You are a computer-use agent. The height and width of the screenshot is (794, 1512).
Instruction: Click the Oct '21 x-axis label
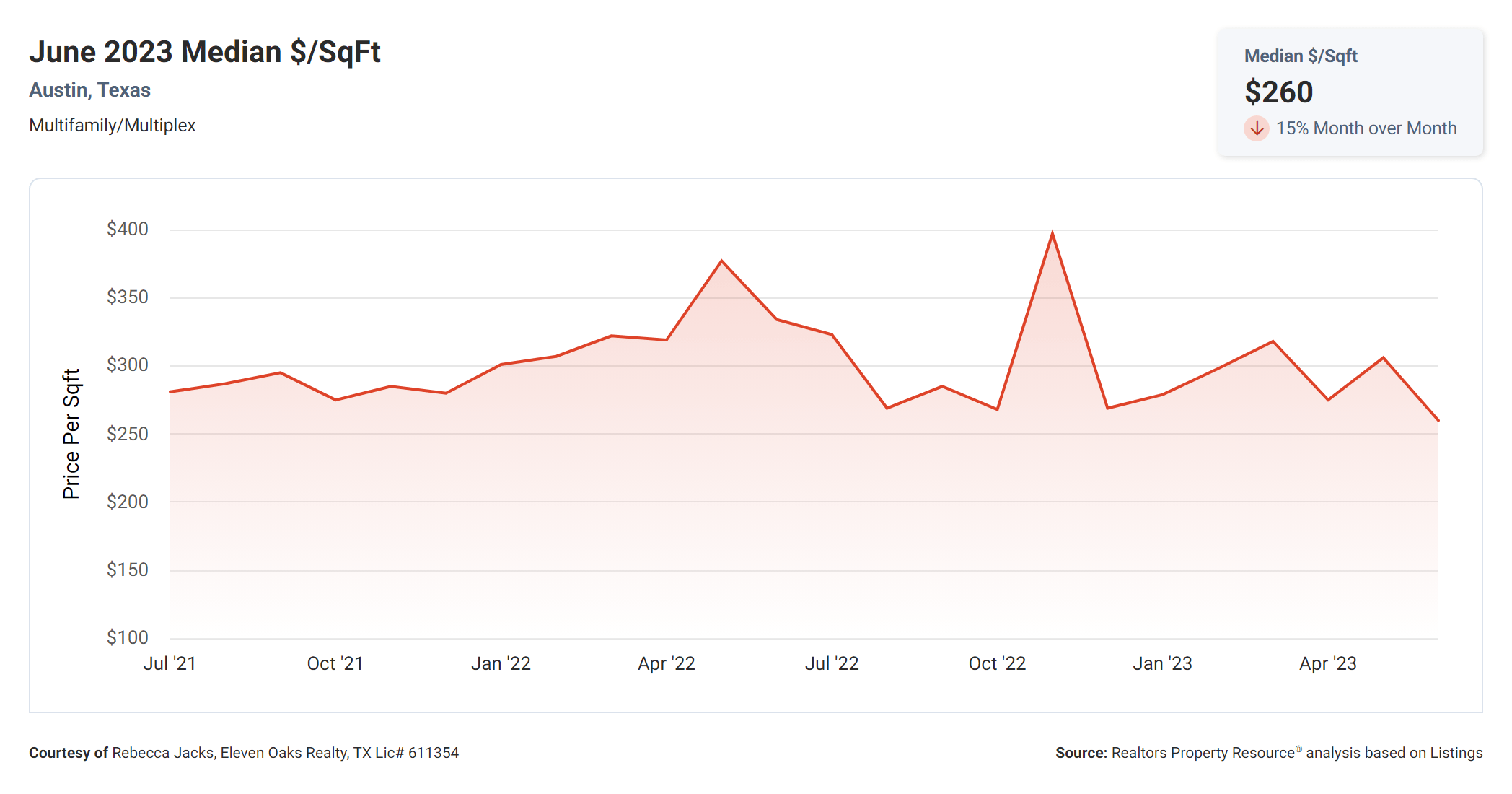335,663
